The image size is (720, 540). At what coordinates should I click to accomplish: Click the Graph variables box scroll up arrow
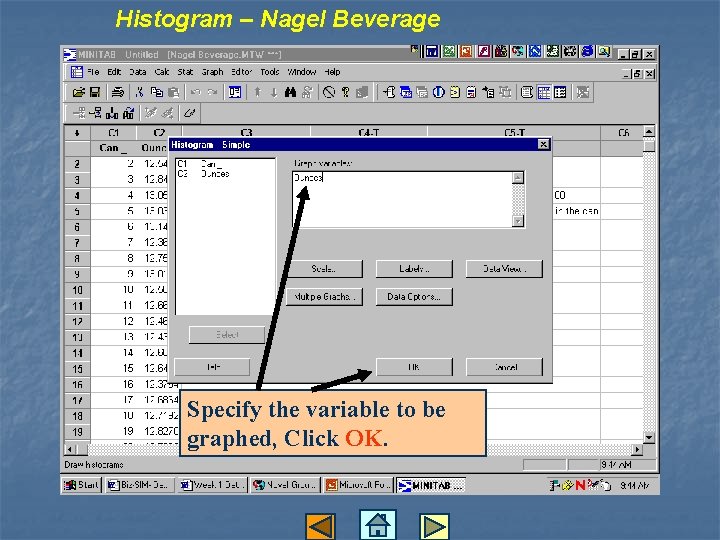(x=518, y=178)
